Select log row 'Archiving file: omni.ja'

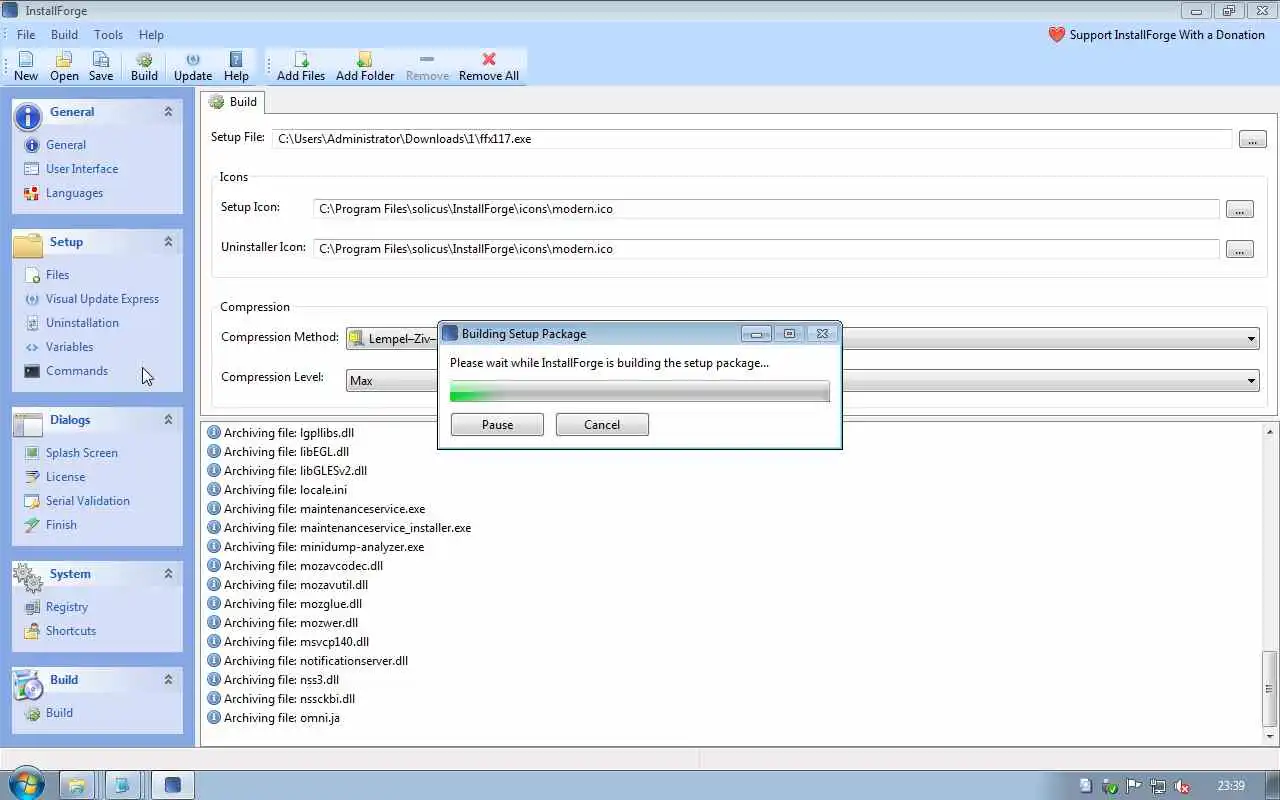(x=273, y=718)
